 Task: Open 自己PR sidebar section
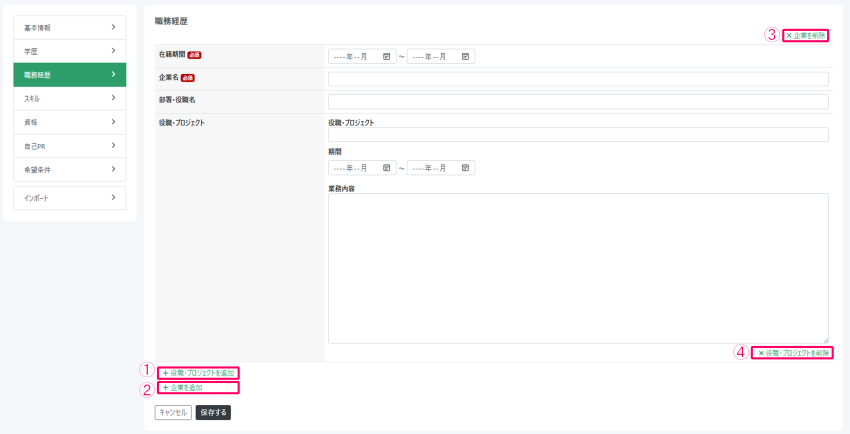(69, 146)
